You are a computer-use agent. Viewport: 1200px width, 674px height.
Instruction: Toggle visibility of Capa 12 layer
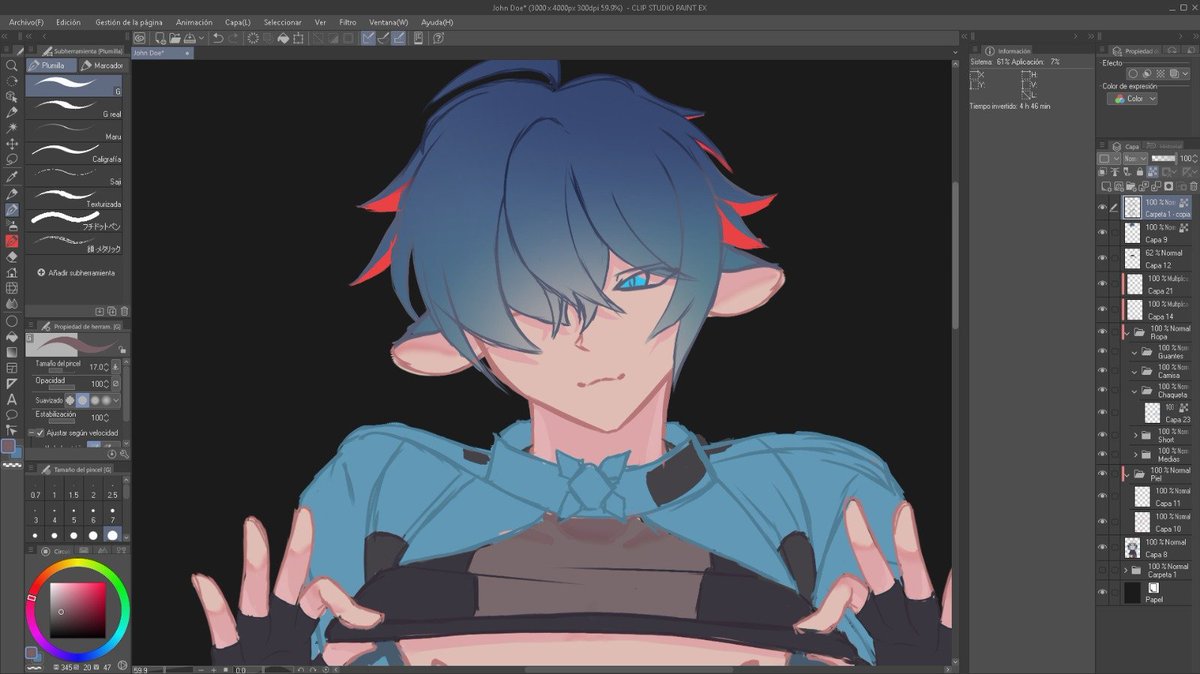click(x=1103, y=258)
